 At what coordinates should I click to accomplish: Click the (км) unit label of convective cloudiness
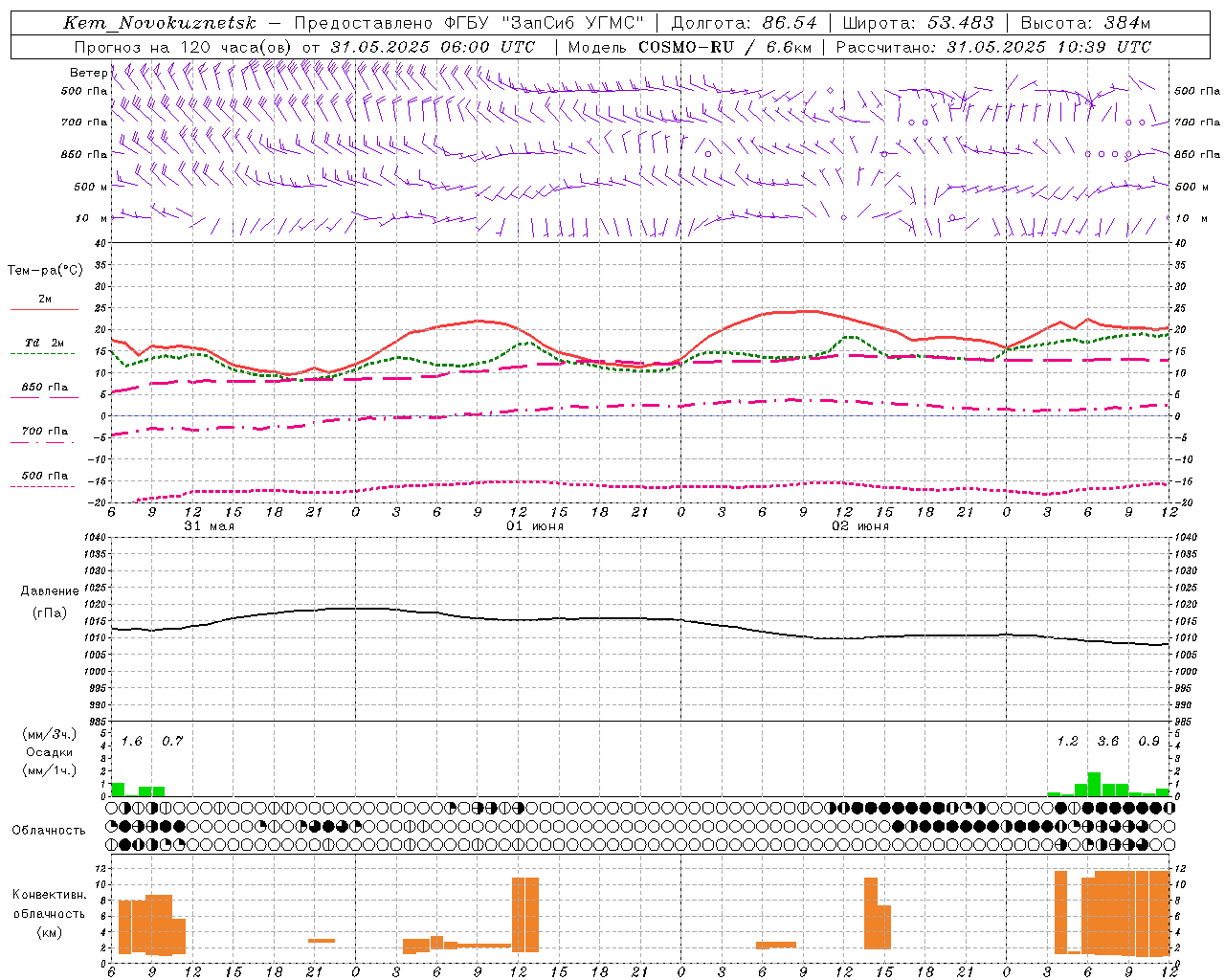click(x=50, y=932)
